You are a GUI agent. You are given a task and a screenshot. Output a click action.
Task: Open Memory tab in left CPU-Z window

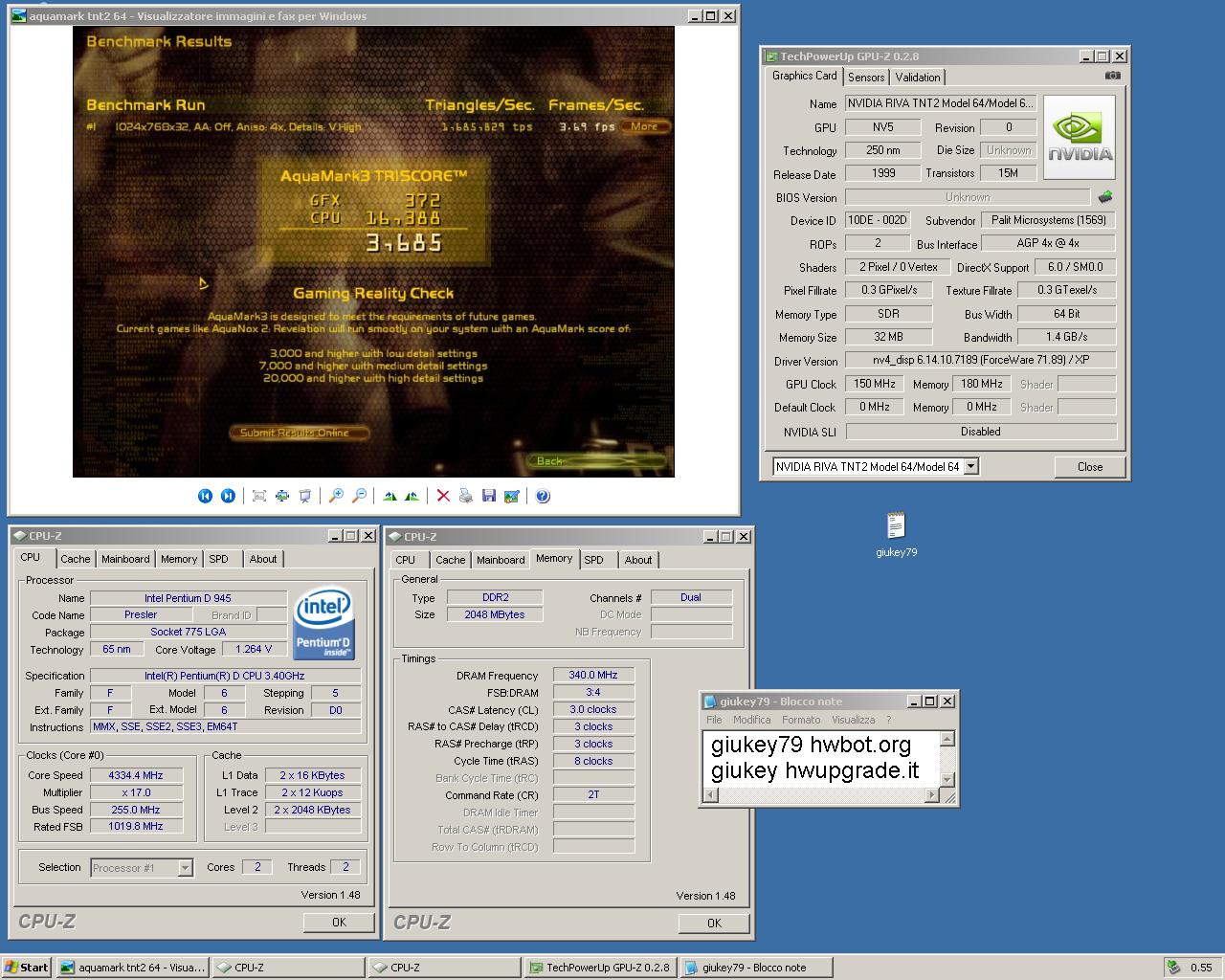pos(179,559)
